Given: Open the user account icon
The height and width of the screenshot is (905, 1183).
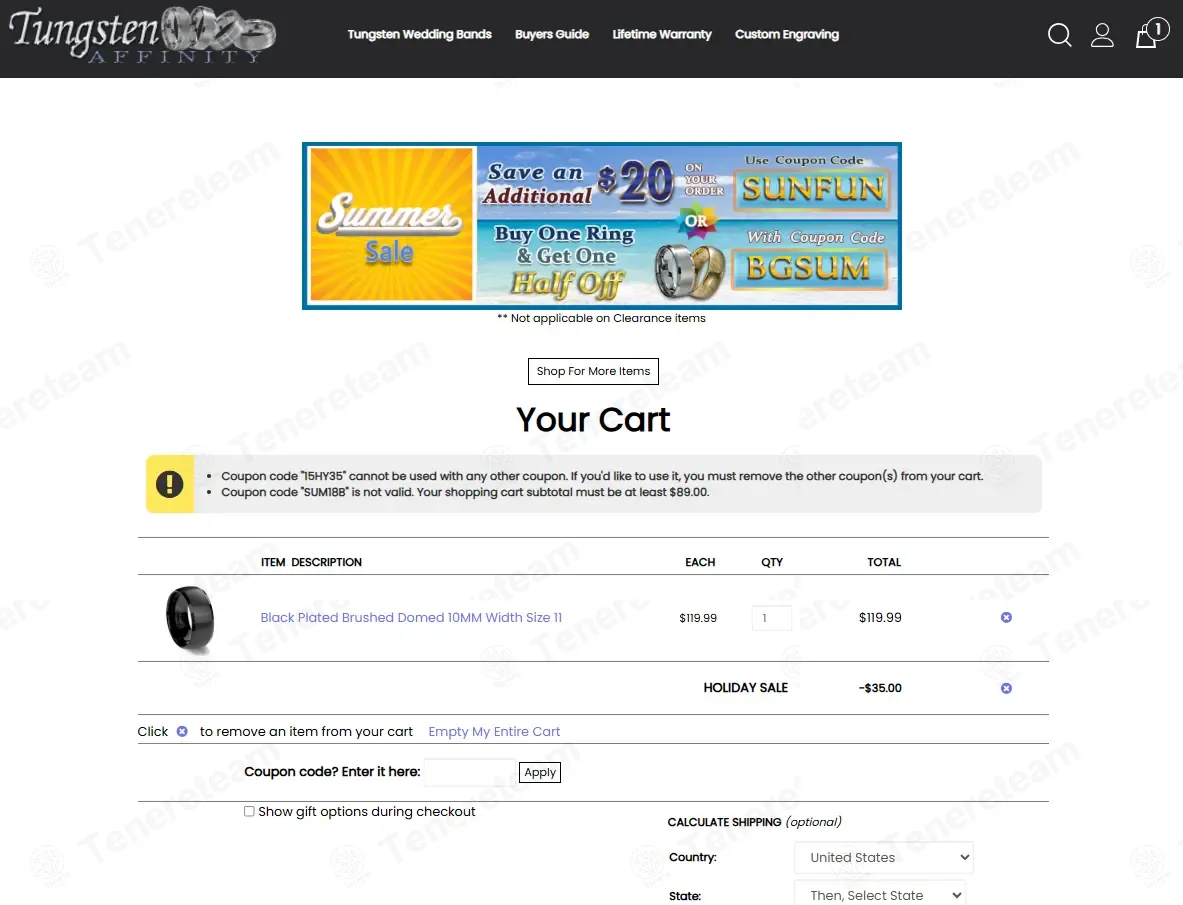Looking at the screenshot, I should 1102,36.
